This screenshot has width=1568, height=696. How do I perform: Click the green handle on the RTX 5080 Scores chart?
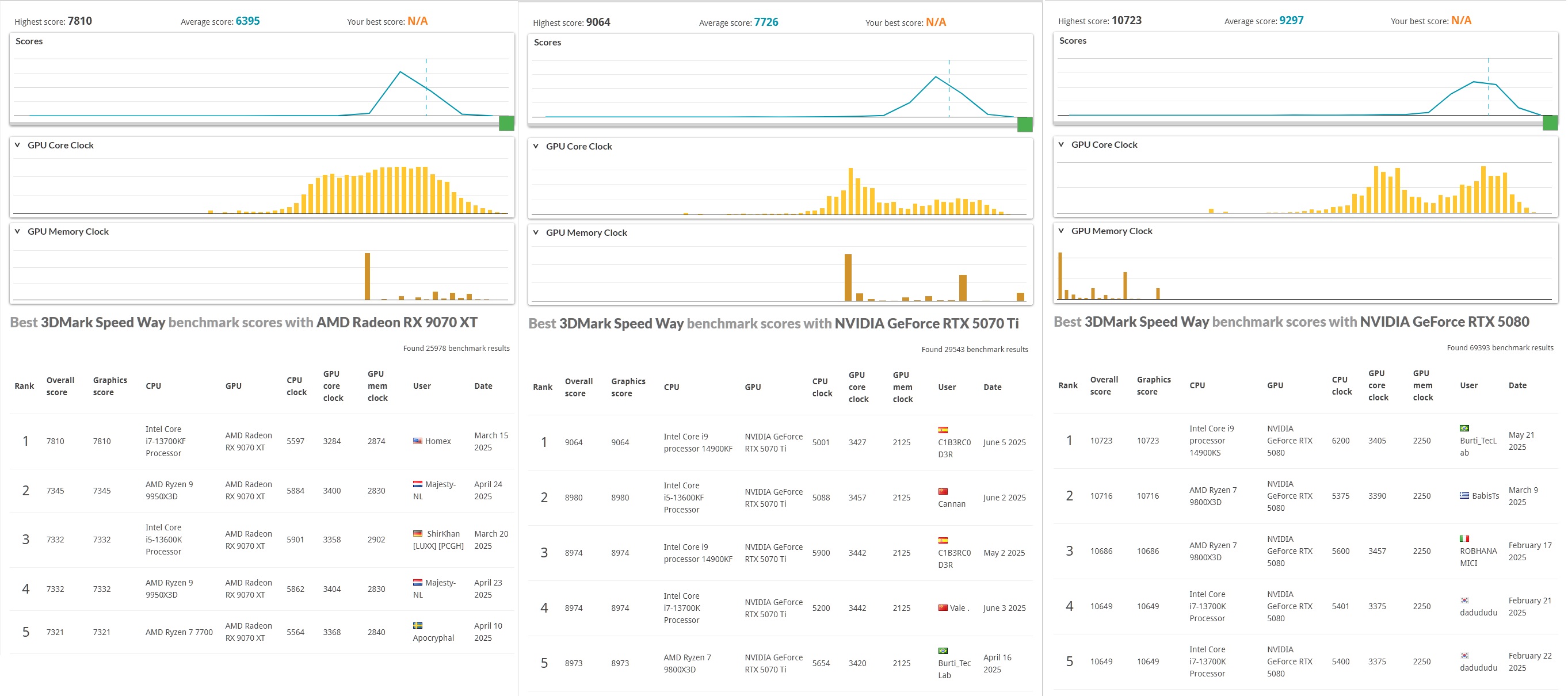coord(1550,123)
